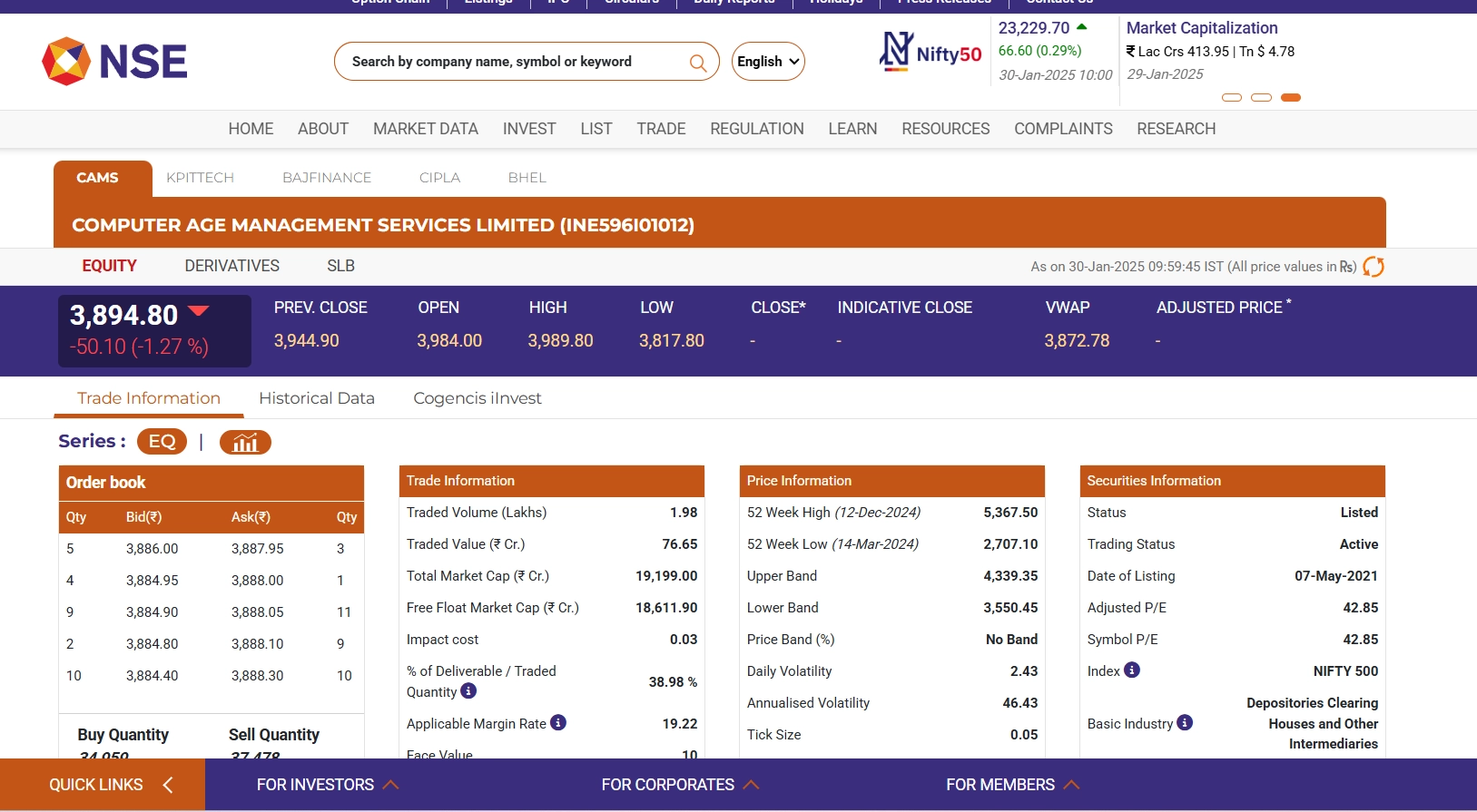Open the chart icon beside Series
This screenshot has width=1477, height=812.
(x=245, y=442)
